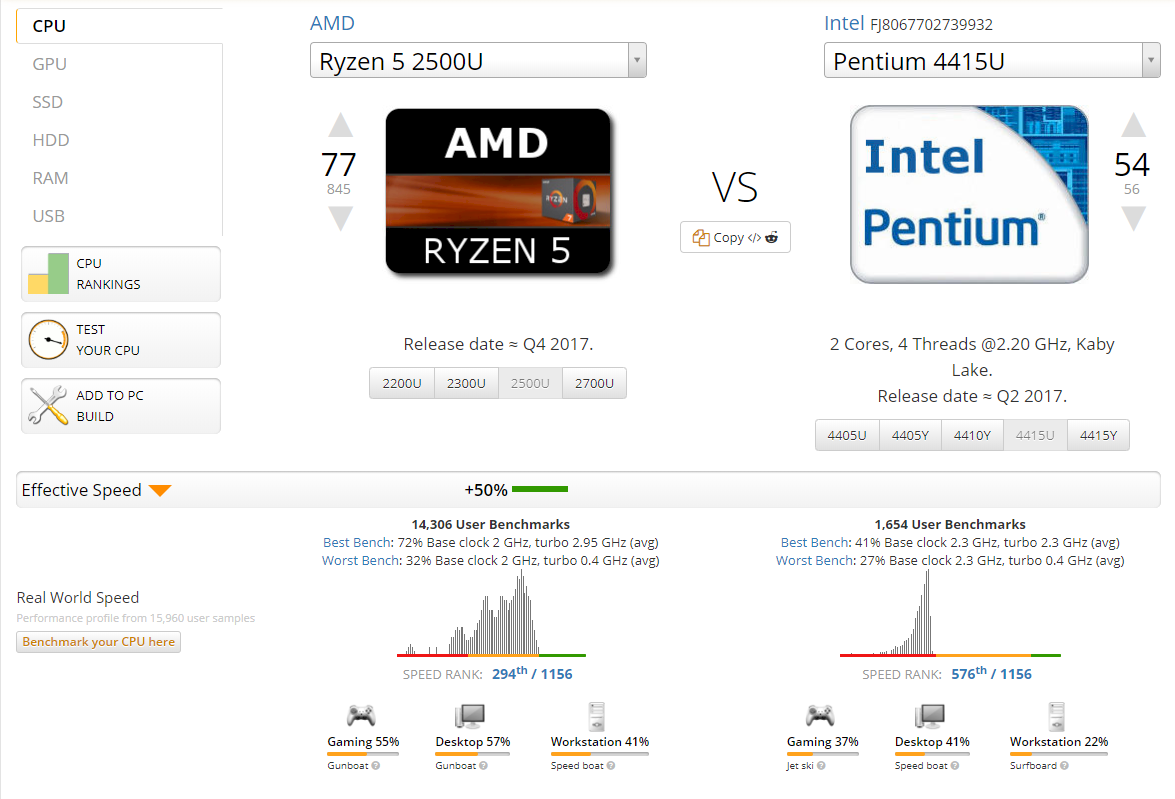Click the CPU Rankings bar chart icon
The width and height of the screenshot is (1175, 799).
(x=48, y=274)
